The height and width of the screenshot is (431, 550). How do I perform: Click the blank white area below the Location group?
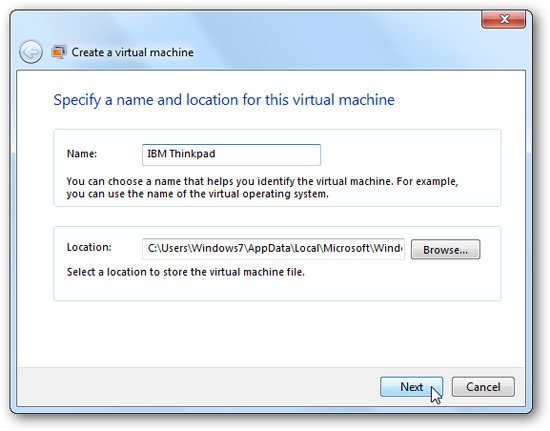[x=270, y=333]
